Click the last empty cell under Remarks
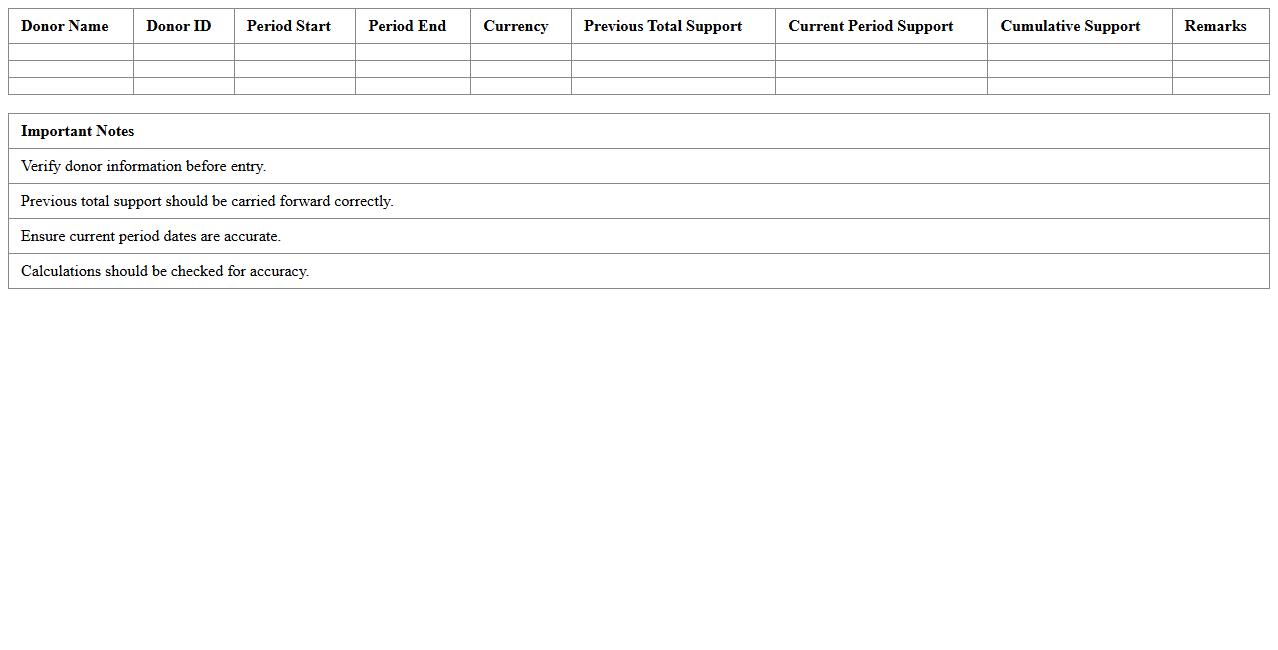1278x650 pixels. tap(1220, 86)
